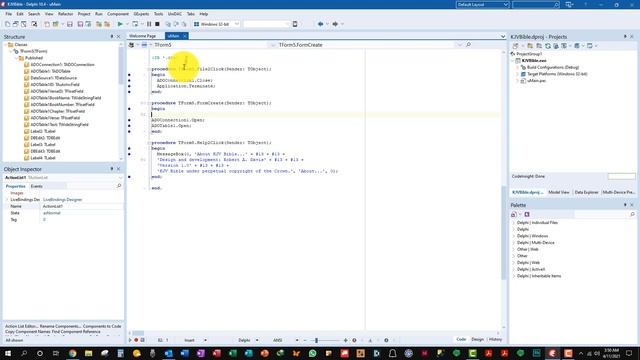This screenshot has width=640, height=360.
Task: Click the editor horizontal scrollbar thumb
Action: click(138, 333)
